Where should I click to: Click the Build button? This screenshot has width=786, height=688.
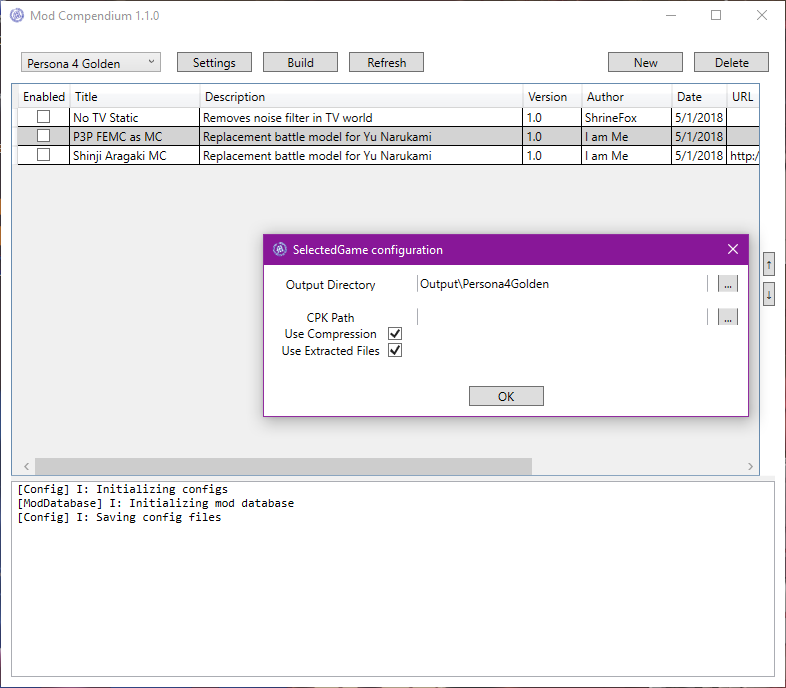pos(300,63)
